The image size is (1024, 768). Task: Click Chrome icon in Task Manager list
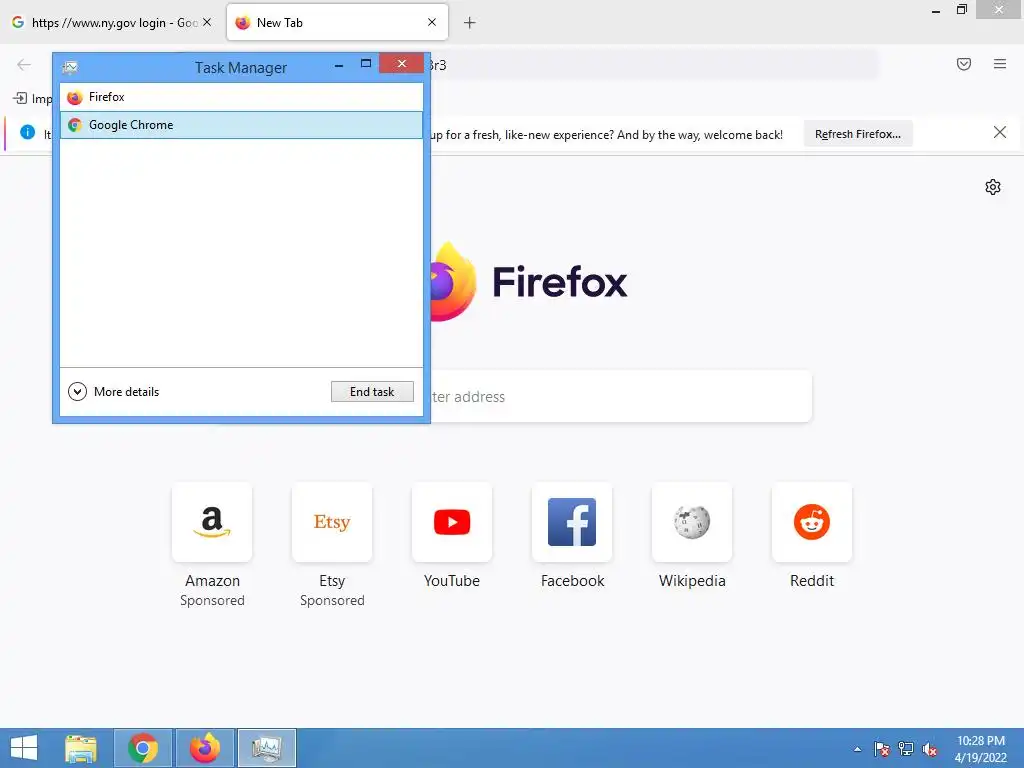(x=75, y=125)
